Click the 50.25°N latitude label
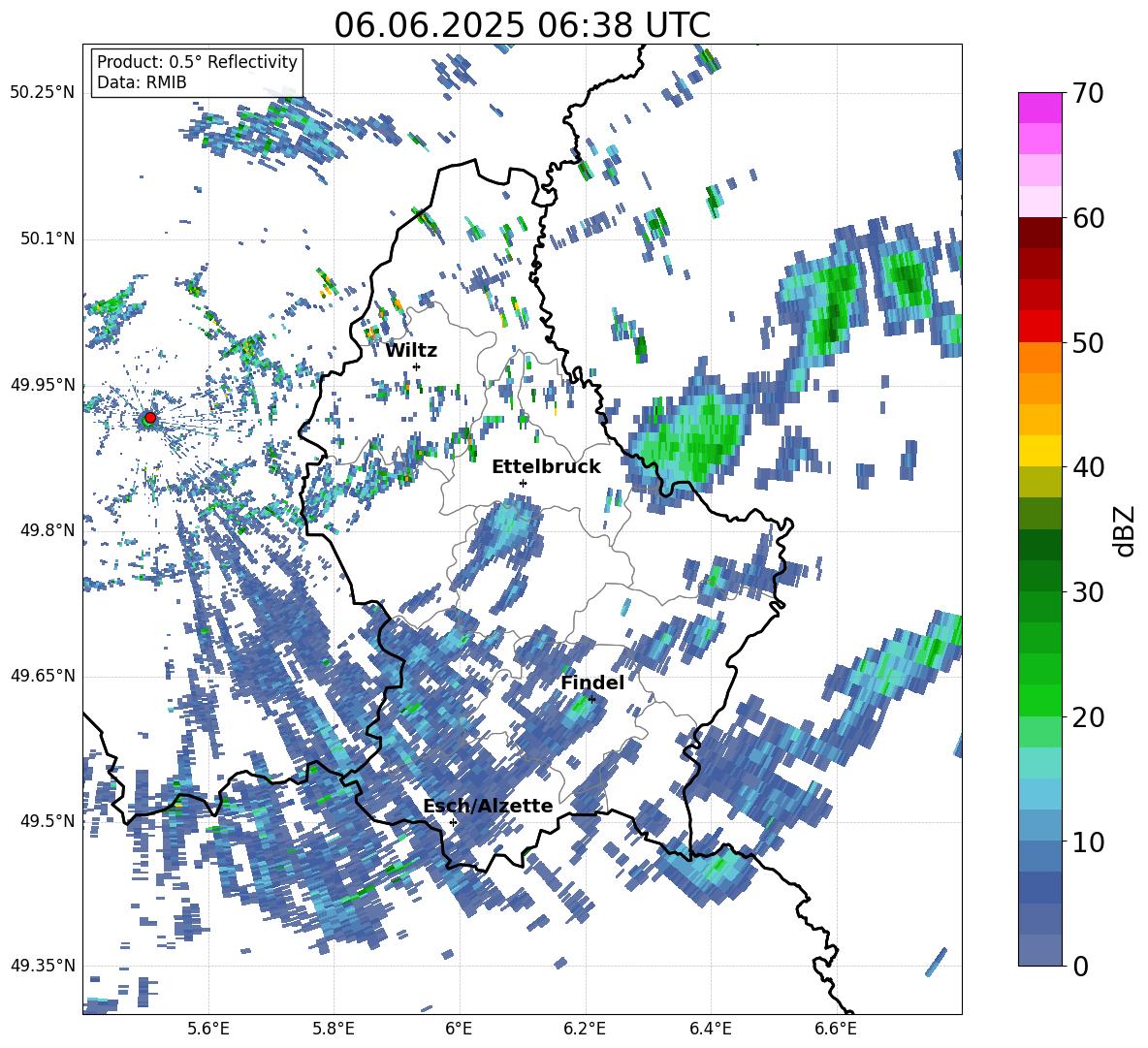The width and height of the screenshot is (1148, 1048). tap(43, 93)
